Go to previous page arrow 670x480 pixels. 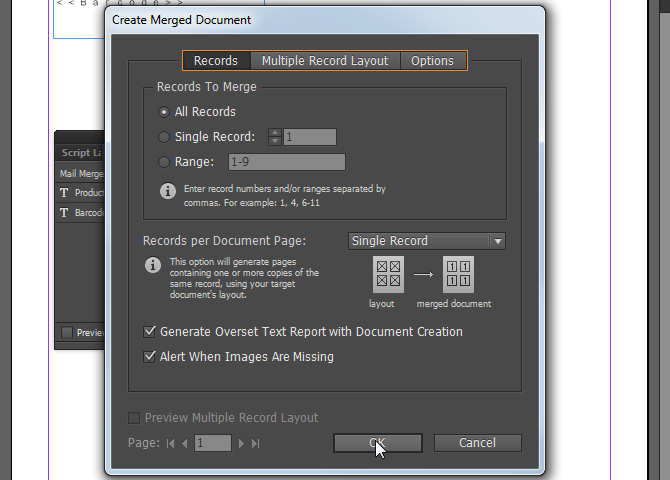tap(184, 443)
